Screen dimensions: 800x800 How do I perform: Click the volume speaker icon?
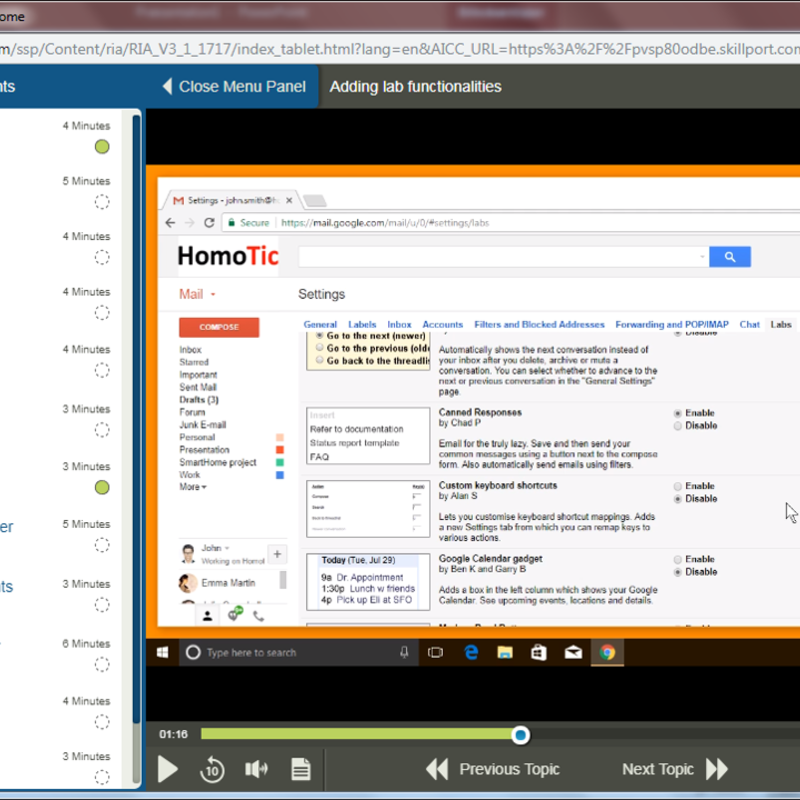click(256, 769)
